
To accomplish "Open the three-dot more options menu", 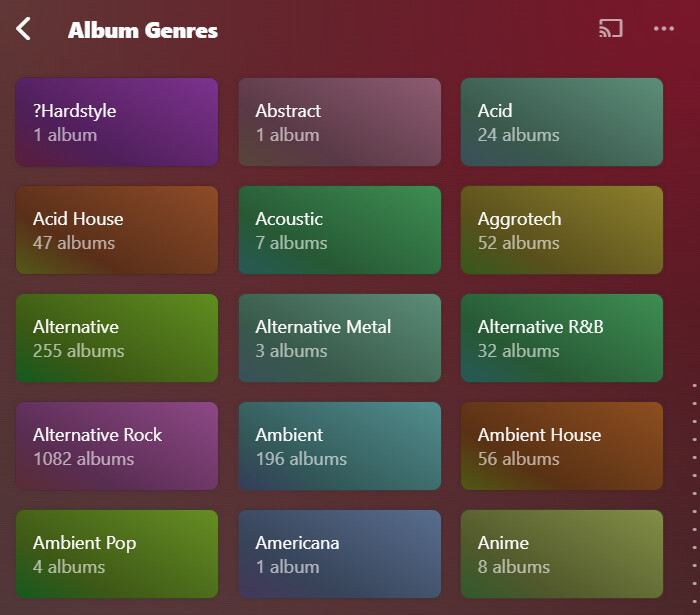I will [664, 29].
